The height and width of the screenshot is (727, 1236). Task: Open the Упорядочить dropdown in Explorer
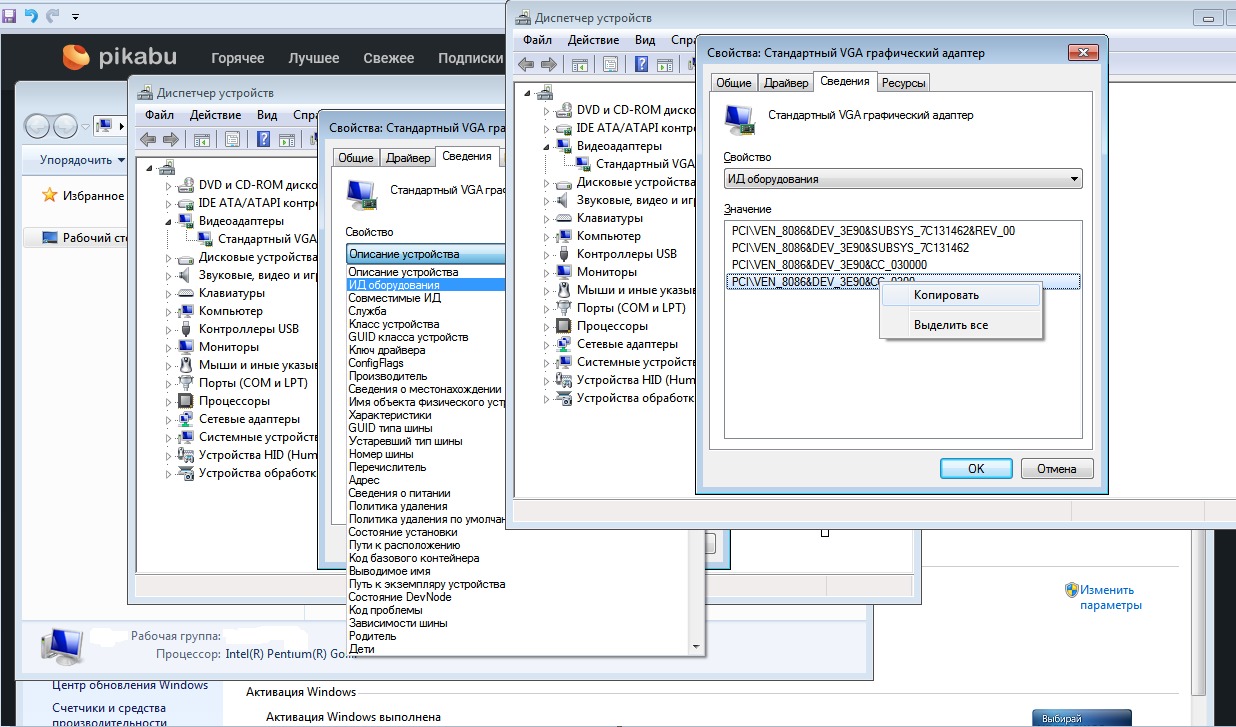82,160
